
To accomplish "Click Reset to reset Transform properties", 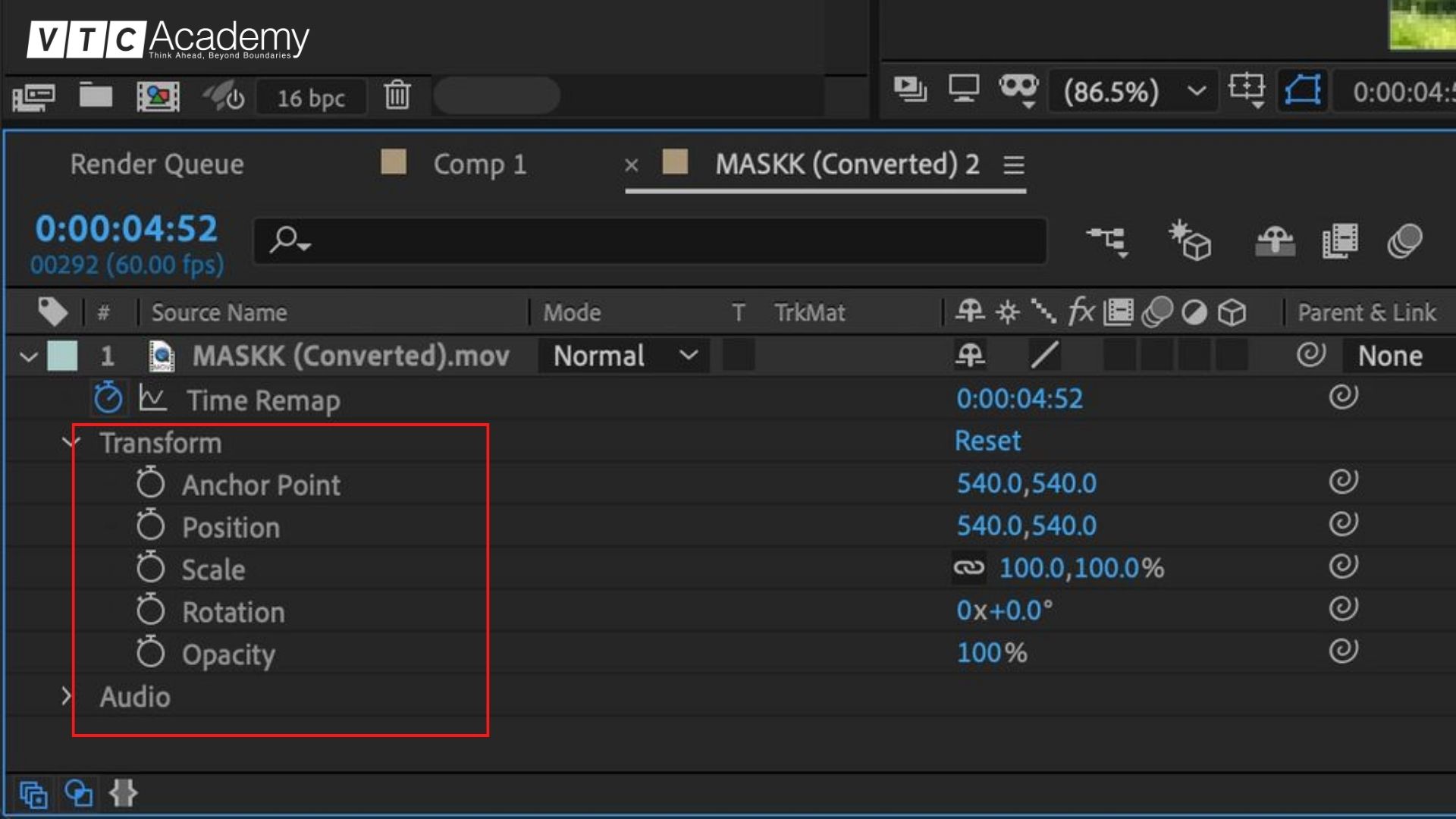I will tap(987, 441).
